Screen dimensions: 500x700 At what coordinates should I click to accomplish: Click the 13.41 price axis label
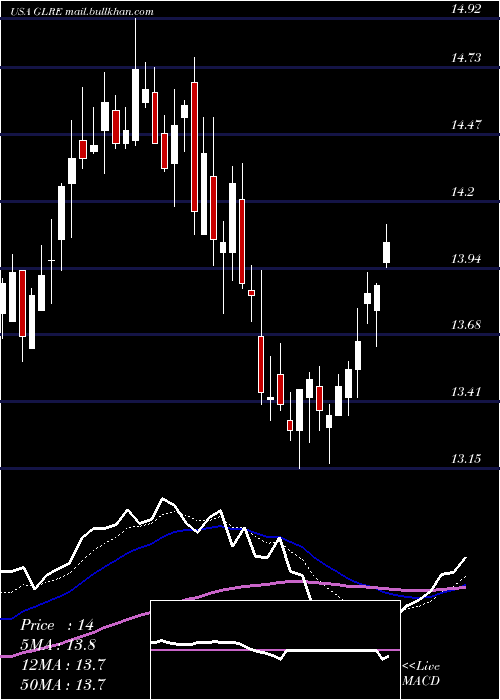(466, 392)
